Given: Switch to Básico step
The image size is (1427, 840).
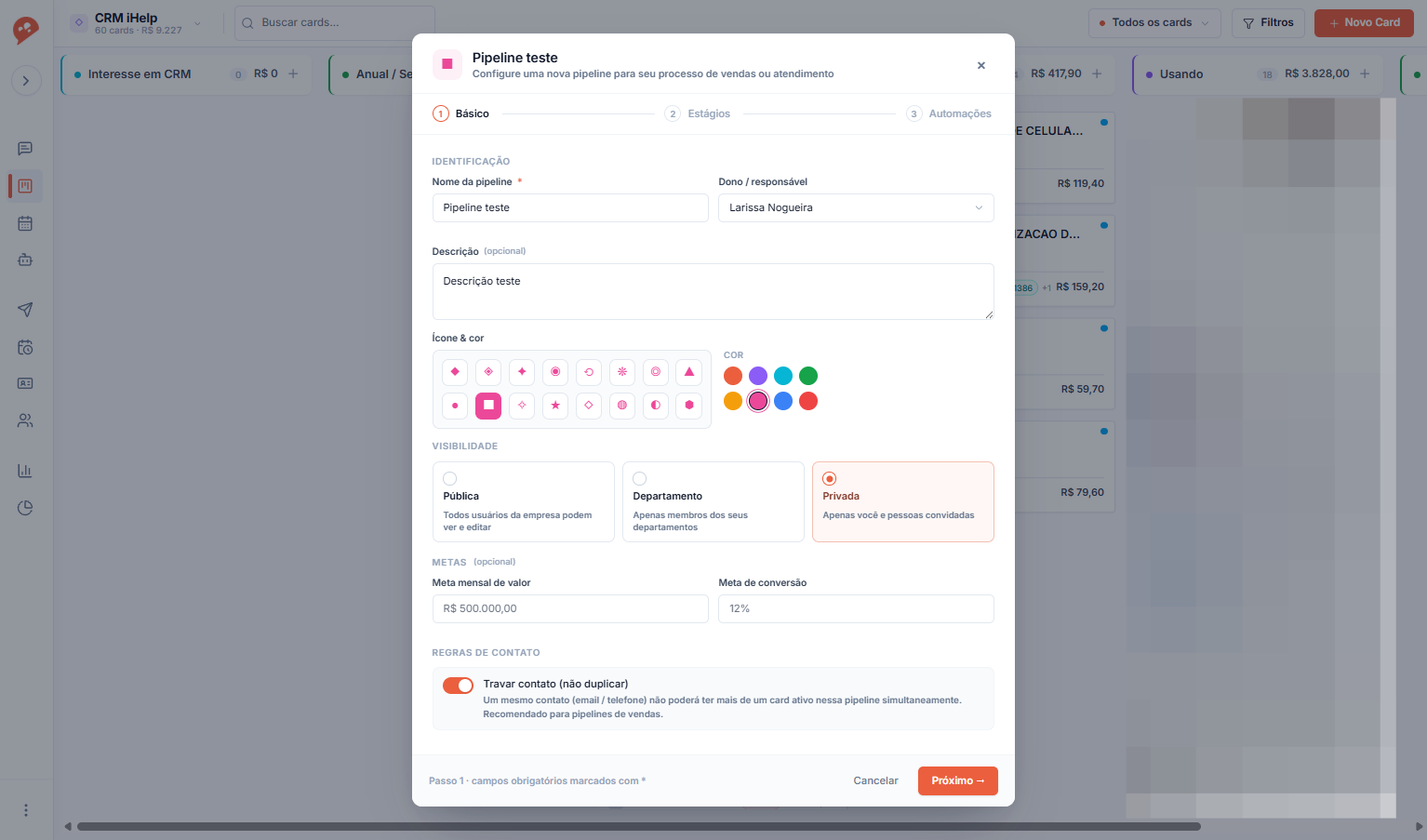Looking at the screenshot, I should [460, 114].
